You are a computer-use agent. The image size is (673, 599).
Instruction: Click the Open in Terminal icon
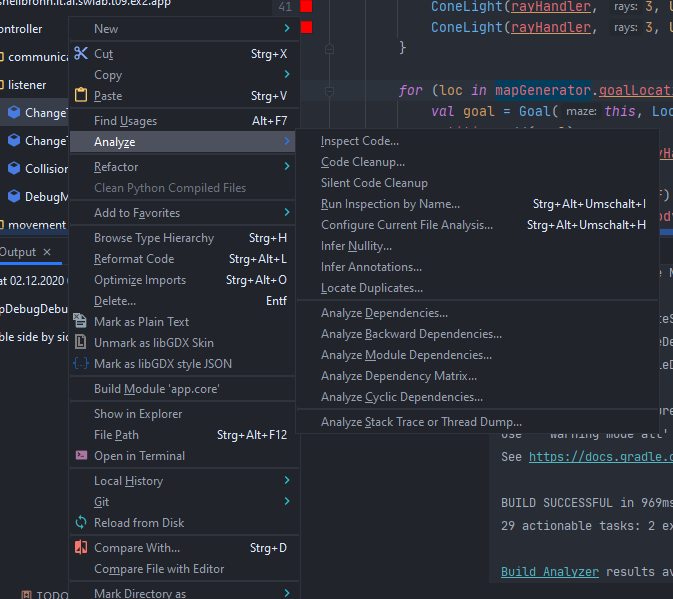82,456
